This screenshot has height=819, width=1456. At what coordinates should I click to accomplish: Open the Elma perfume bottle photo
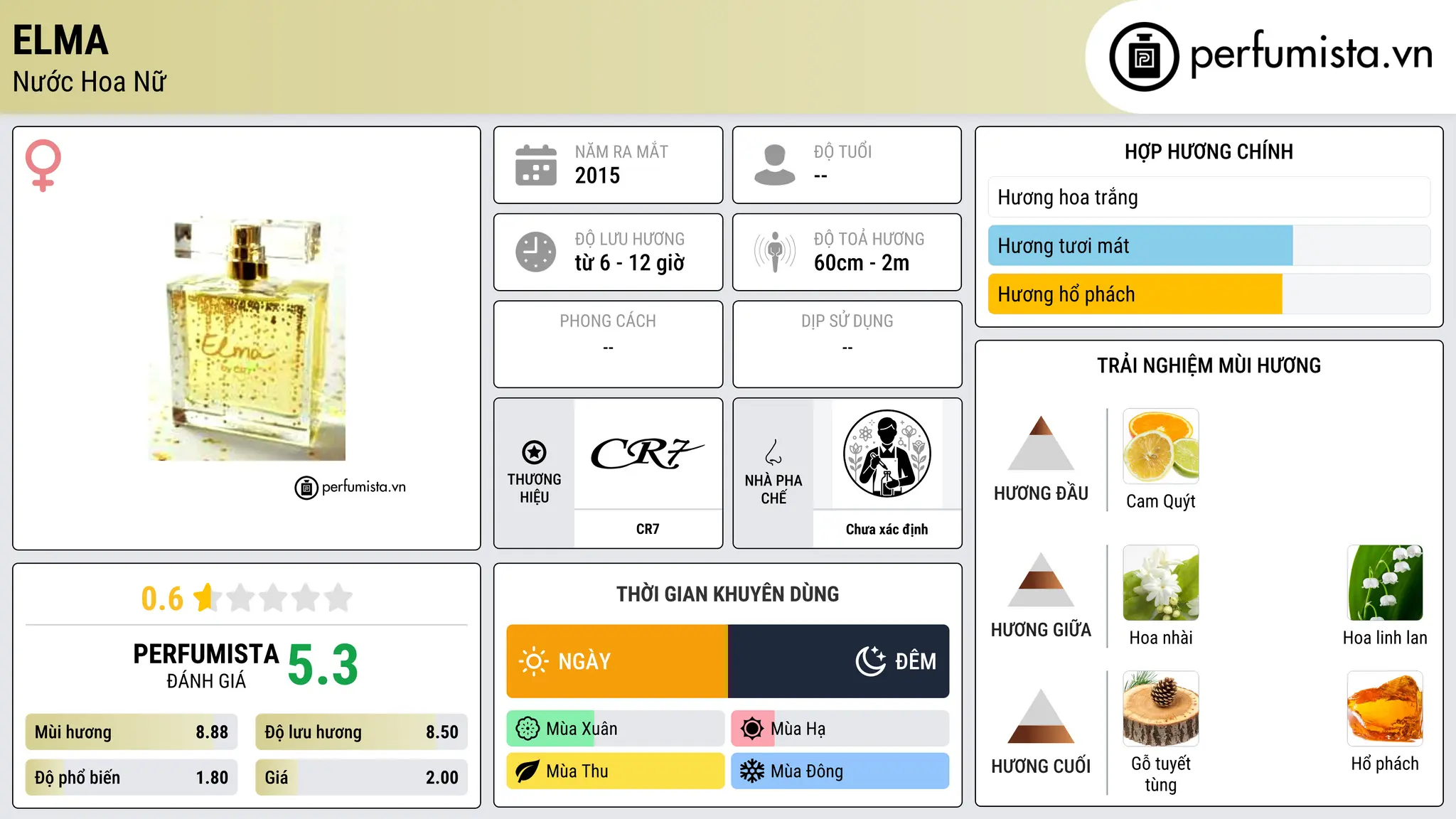[x=247, y=338]
